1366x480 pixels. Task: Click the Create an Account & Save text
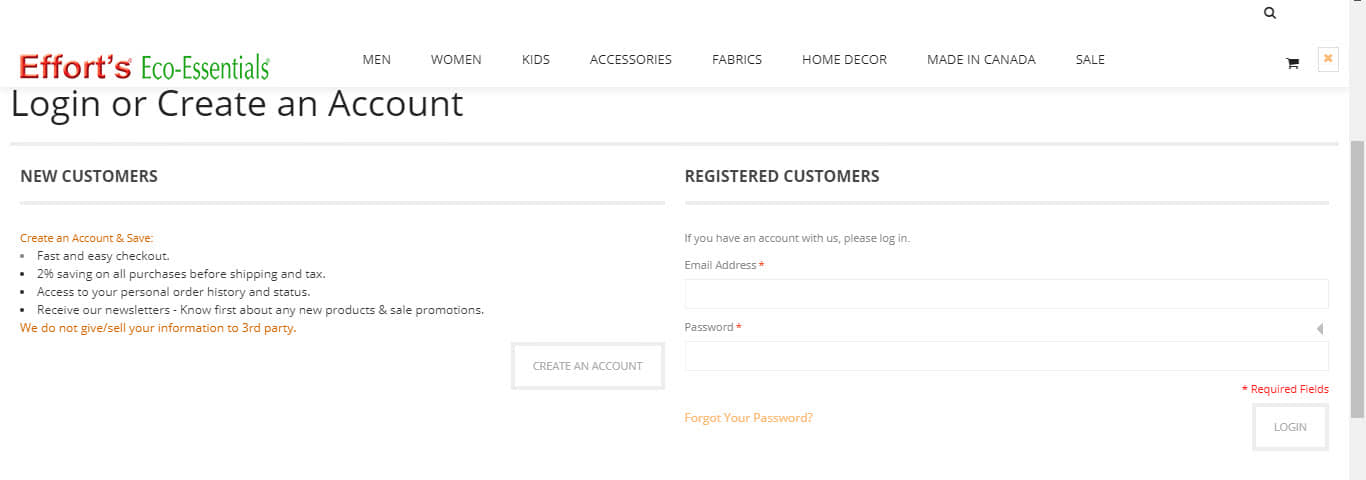point(87,239)
